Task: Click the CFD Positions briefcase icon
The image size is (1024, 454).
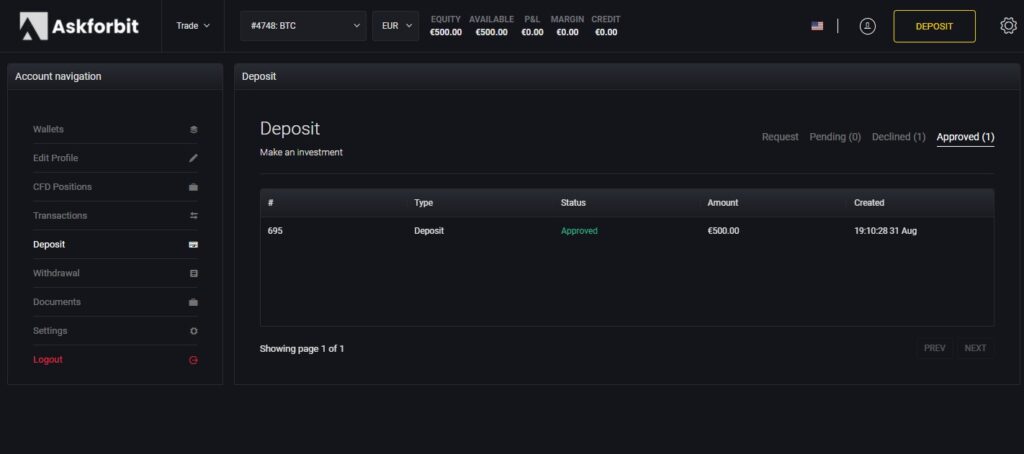Action: [193, 187]
